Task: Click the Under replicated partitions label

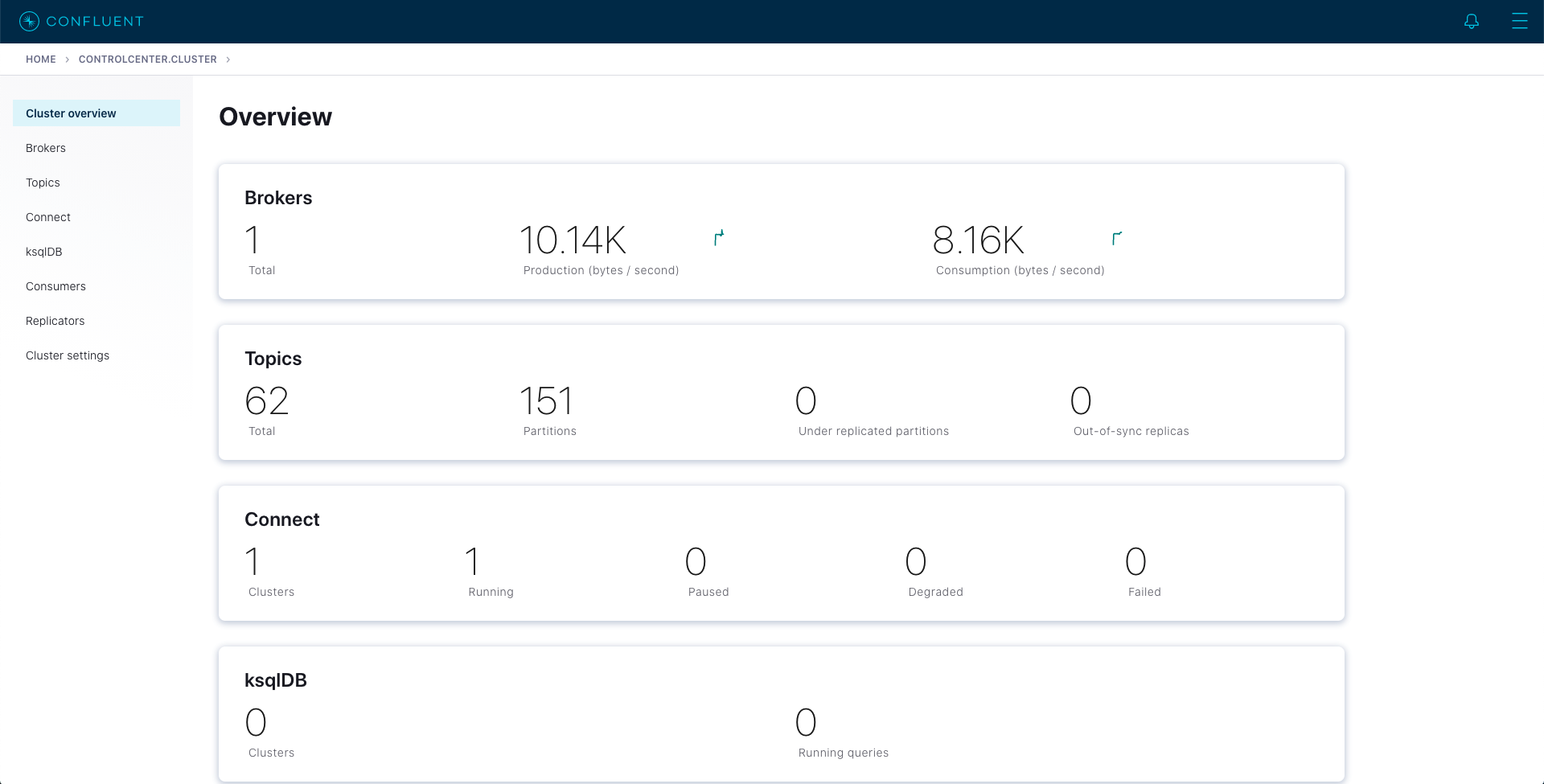Action: click(873, 431)
